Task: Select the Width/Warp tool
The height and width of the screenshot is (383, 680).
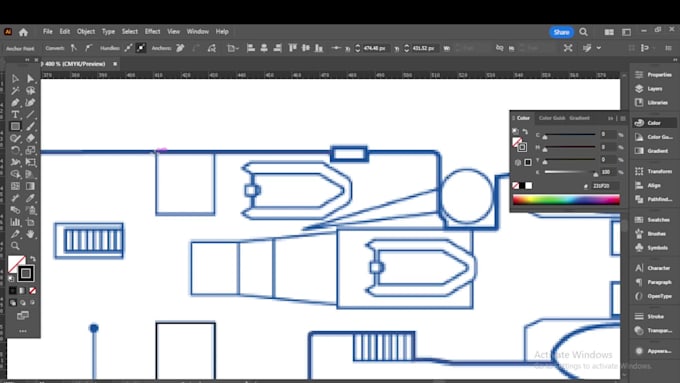Action: [15, 162]
